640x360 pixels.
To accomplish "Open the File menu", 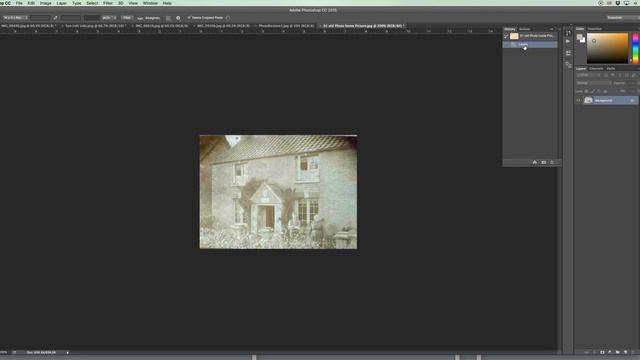I will point(19,3).
